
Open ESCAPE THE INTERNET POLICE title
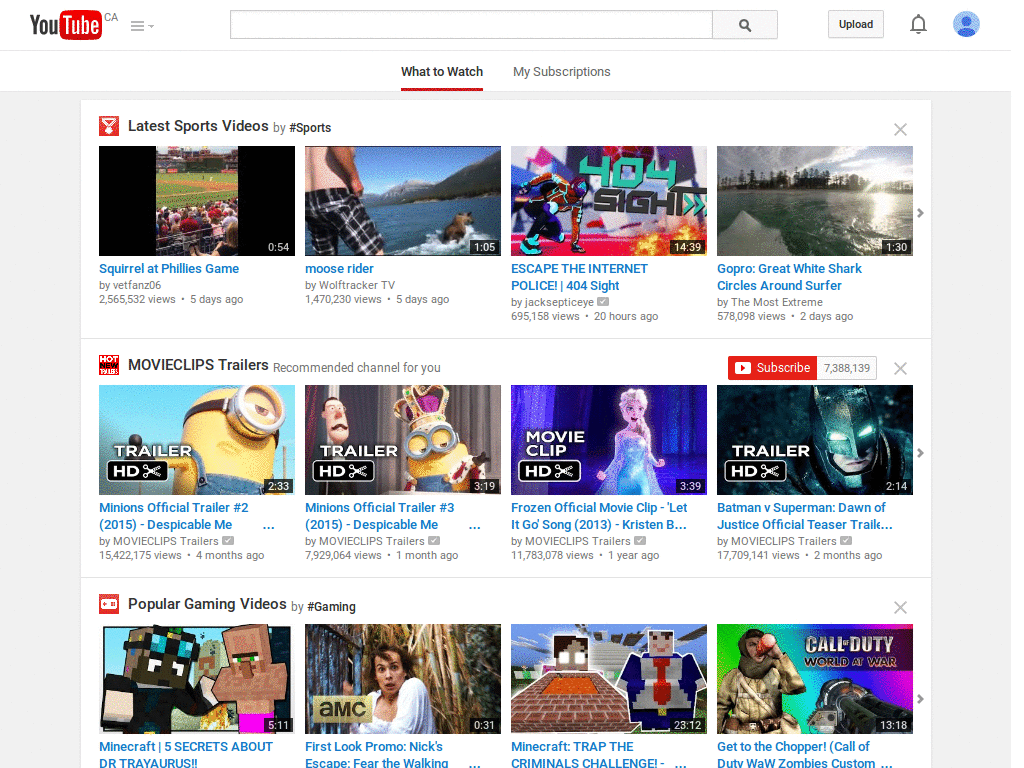tap(579, 277)
